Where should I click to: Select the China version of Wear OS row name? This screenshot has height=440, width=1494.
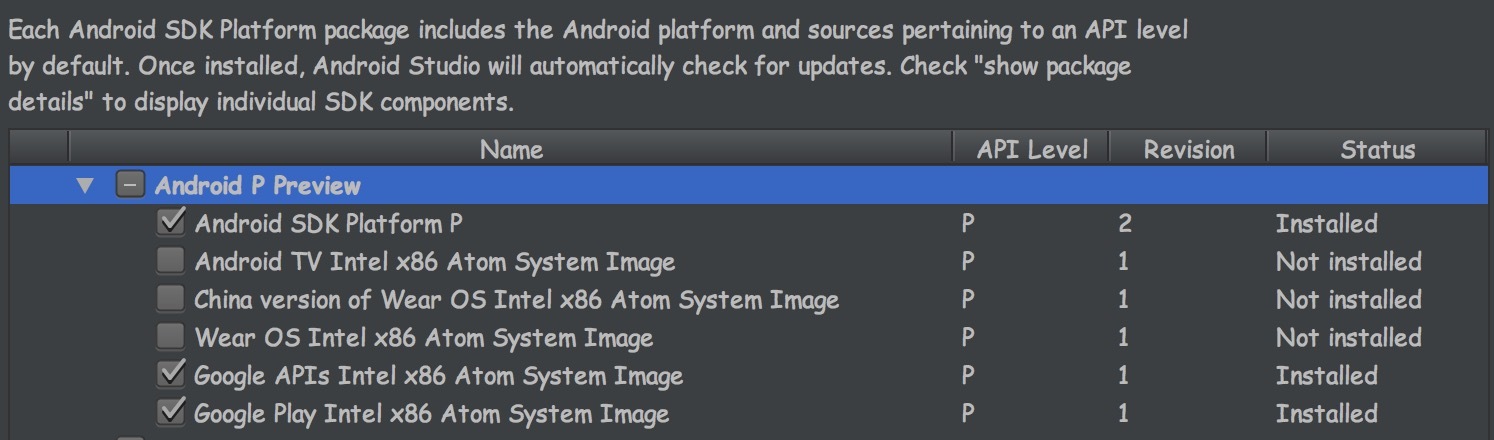click(x=516, y=300)
